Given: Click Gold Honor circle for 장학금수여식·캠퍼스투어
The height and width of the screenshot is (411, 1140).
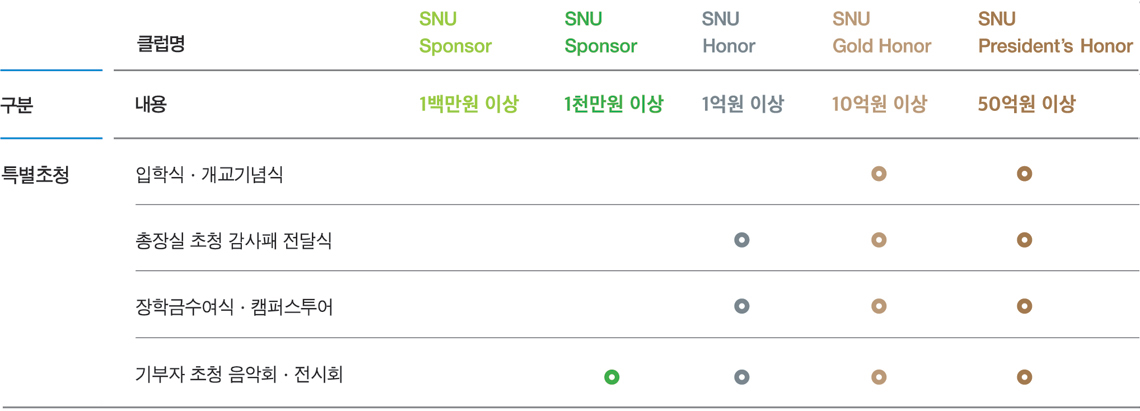Looking at the screenshot, I should pyautogui.click(x=878, y=306).
